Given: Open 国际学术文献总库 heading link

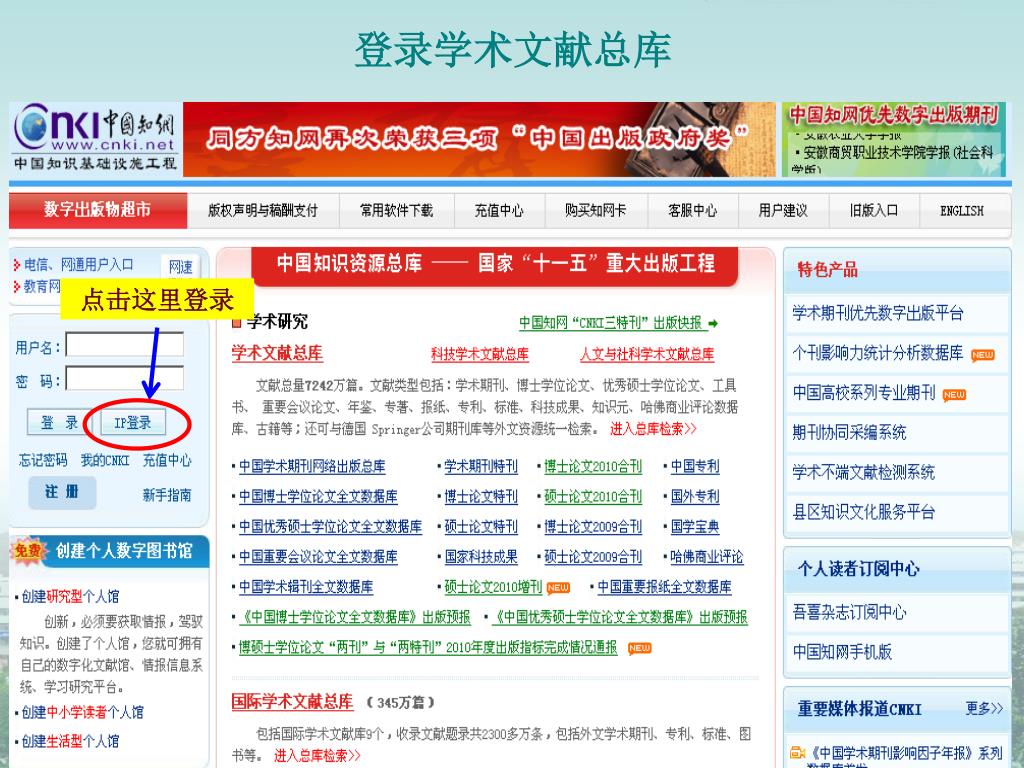Looking at the screenshot, I should (292, 701).
